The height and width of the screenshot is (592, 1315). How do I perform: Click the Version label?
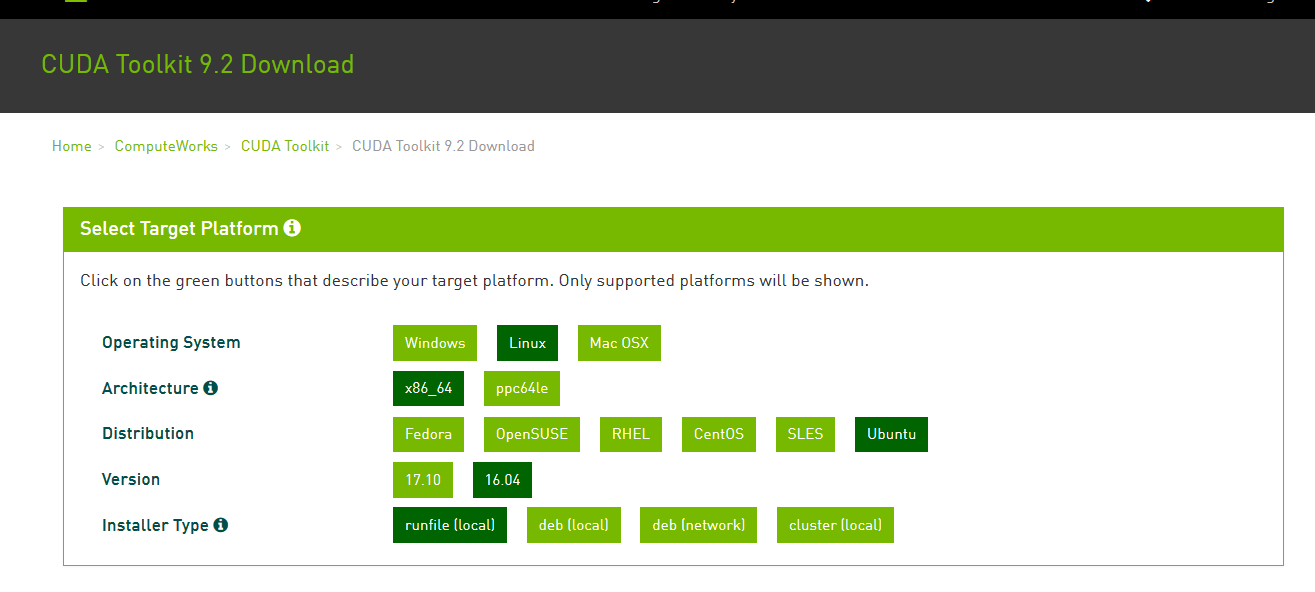131,480
